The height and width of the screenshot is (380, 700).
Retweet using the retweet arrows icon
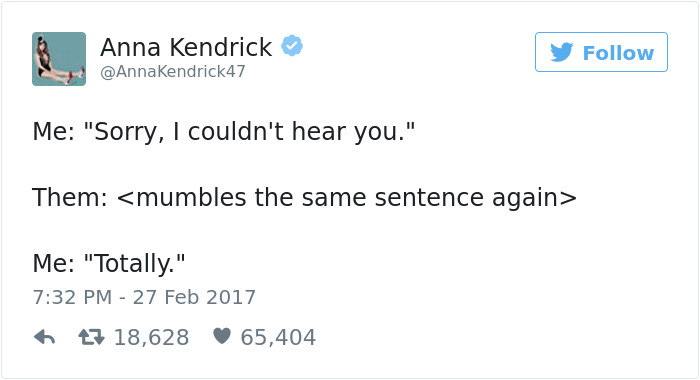click(x=92, y=337)
